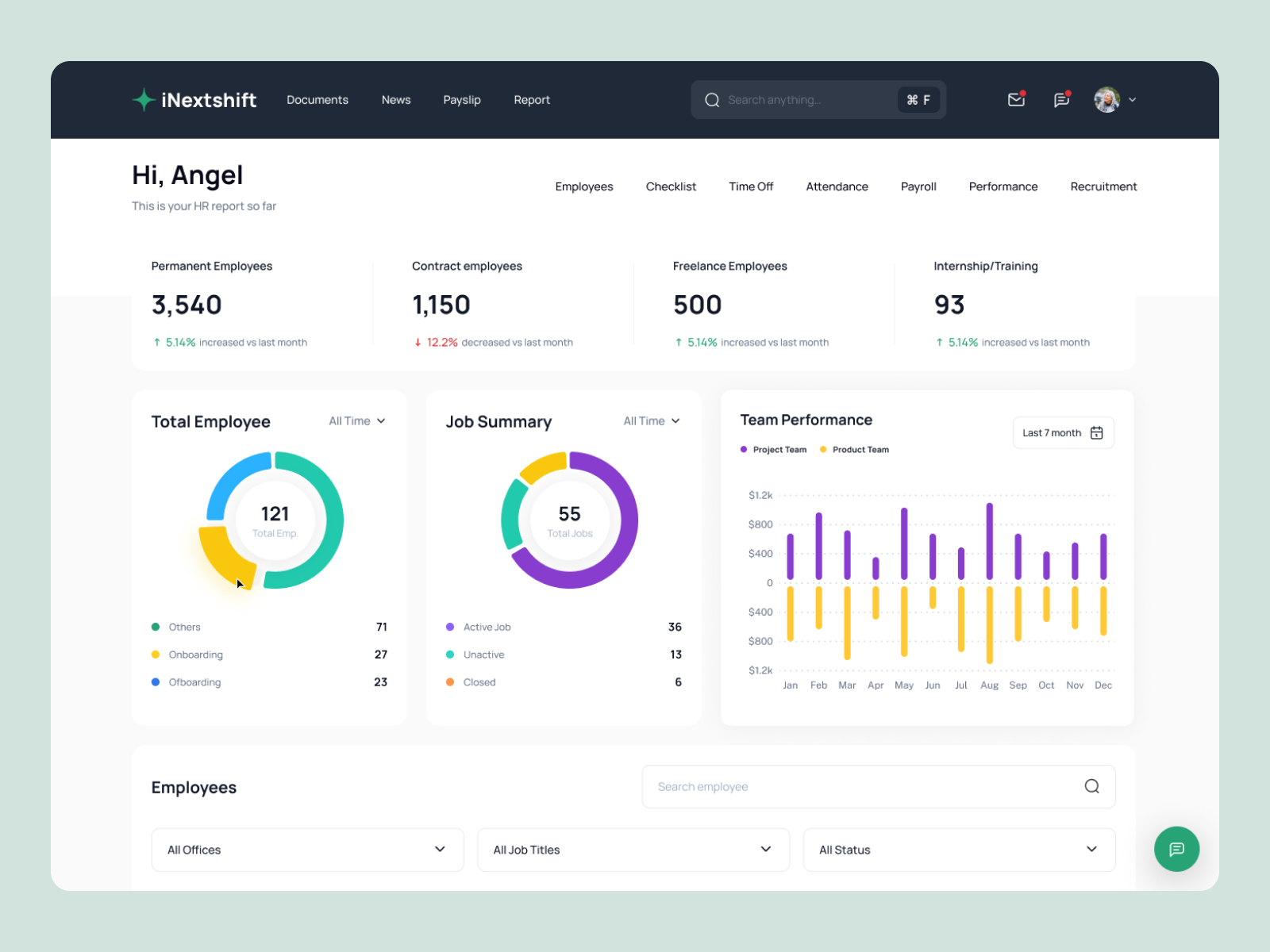Open the Documents menu item
1270x952 pixels.
point(317,100)
